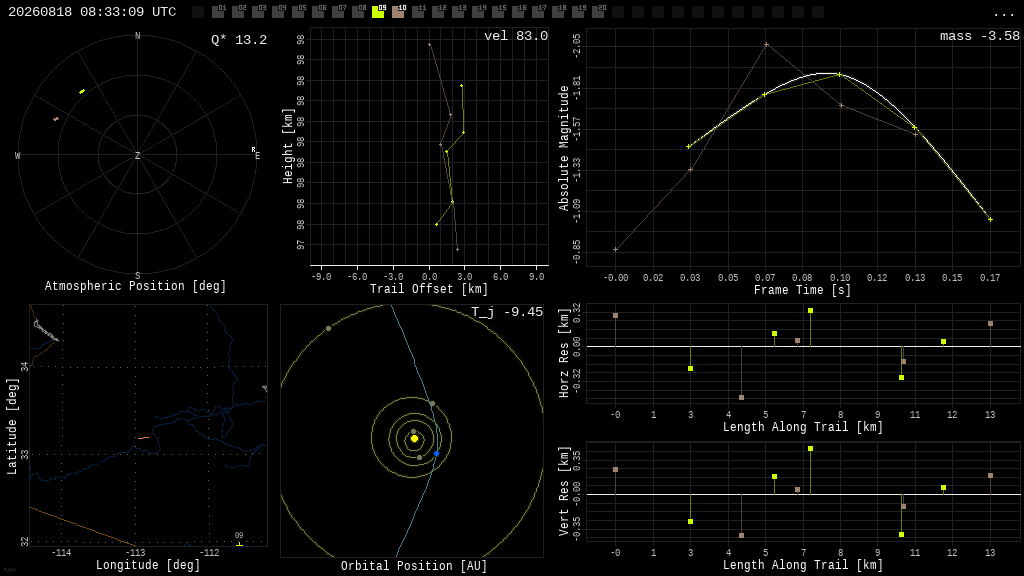
Task: Click top yellow point in Horz Res plot
Action: tap(810, 311)
